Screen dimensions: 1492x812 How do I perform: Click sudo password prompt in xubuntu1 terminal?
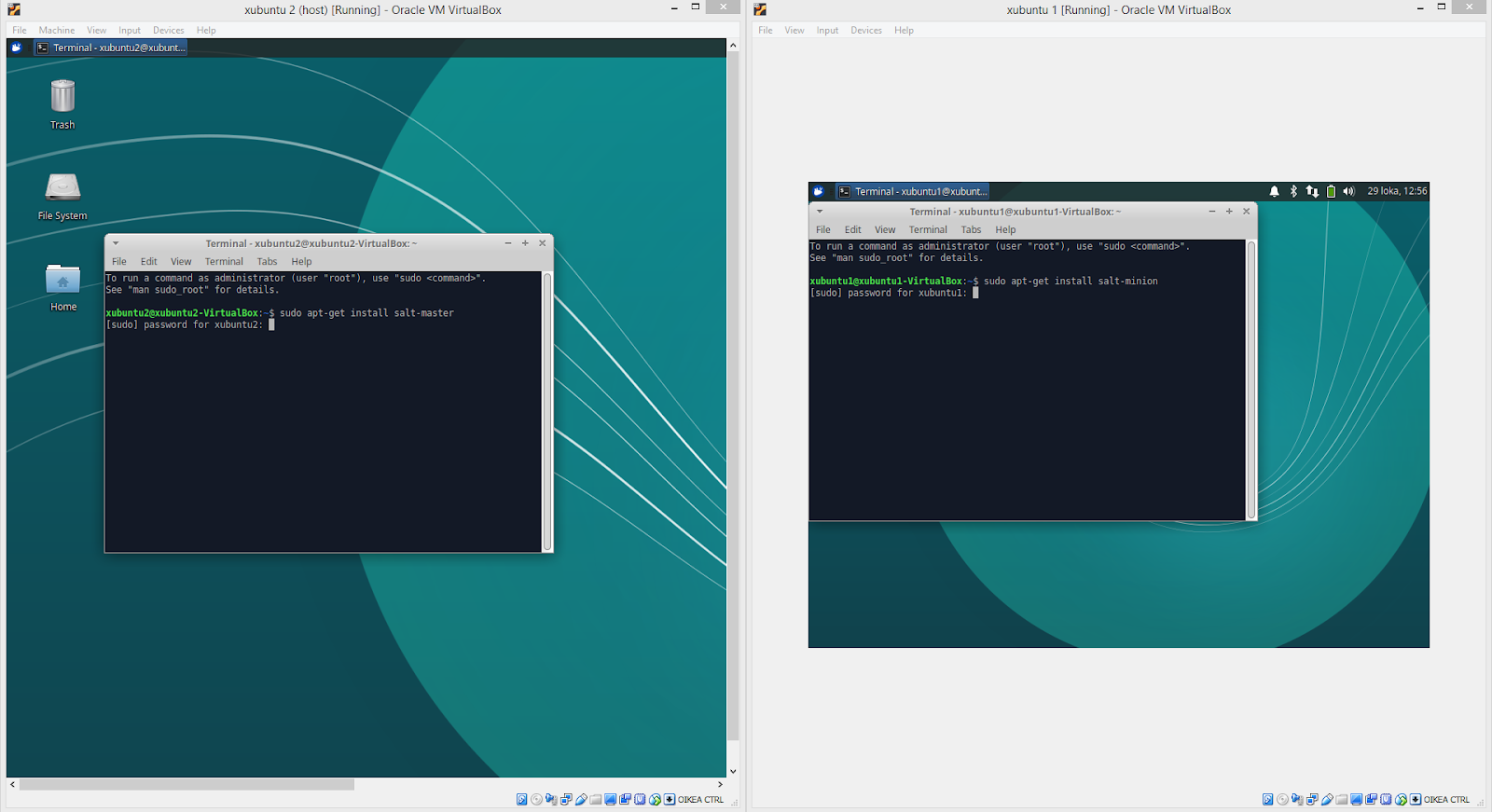(889, 294)
